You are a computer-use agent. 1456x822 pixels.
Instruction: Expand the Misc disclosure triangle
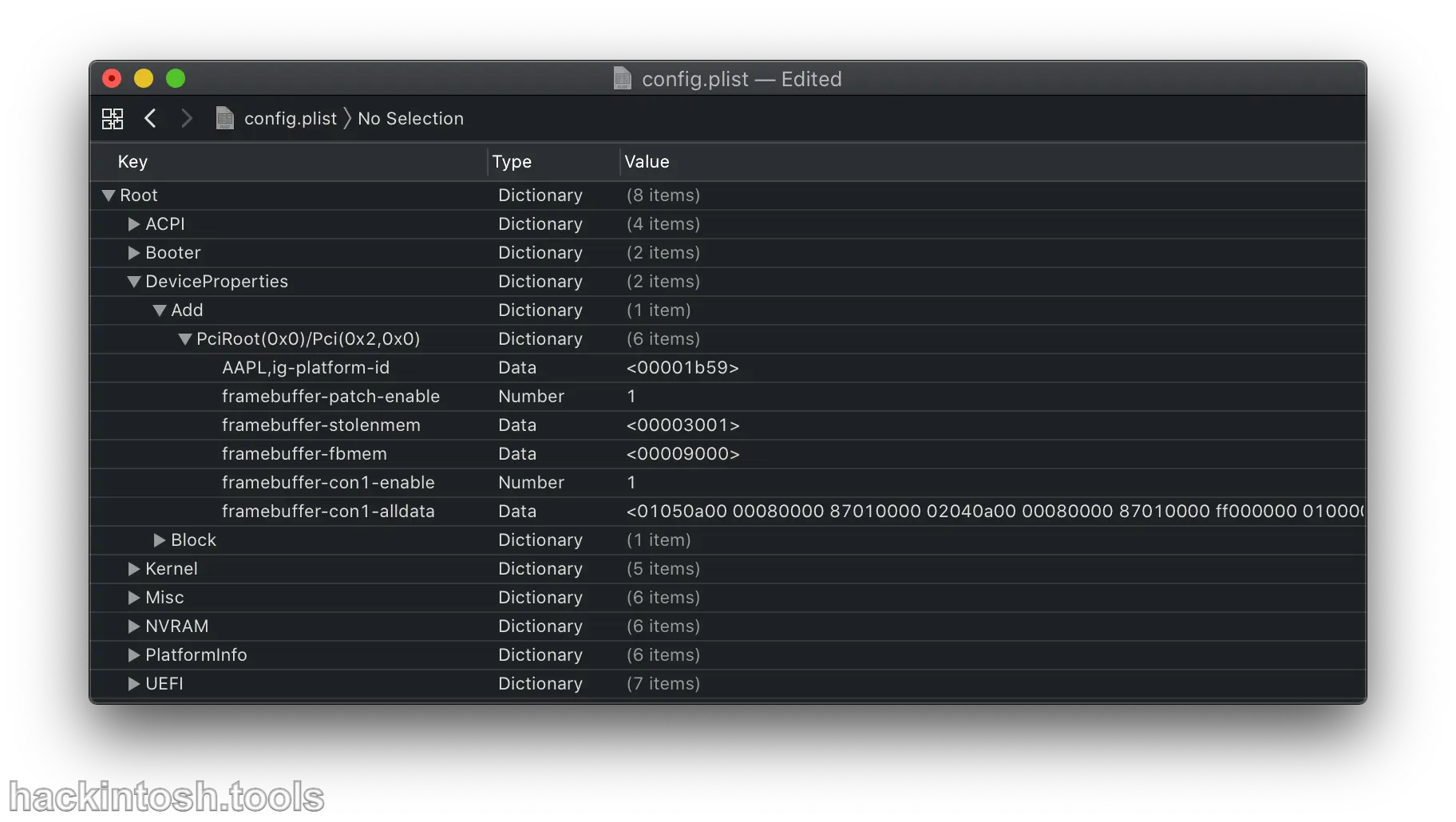[x=134, y=598]
